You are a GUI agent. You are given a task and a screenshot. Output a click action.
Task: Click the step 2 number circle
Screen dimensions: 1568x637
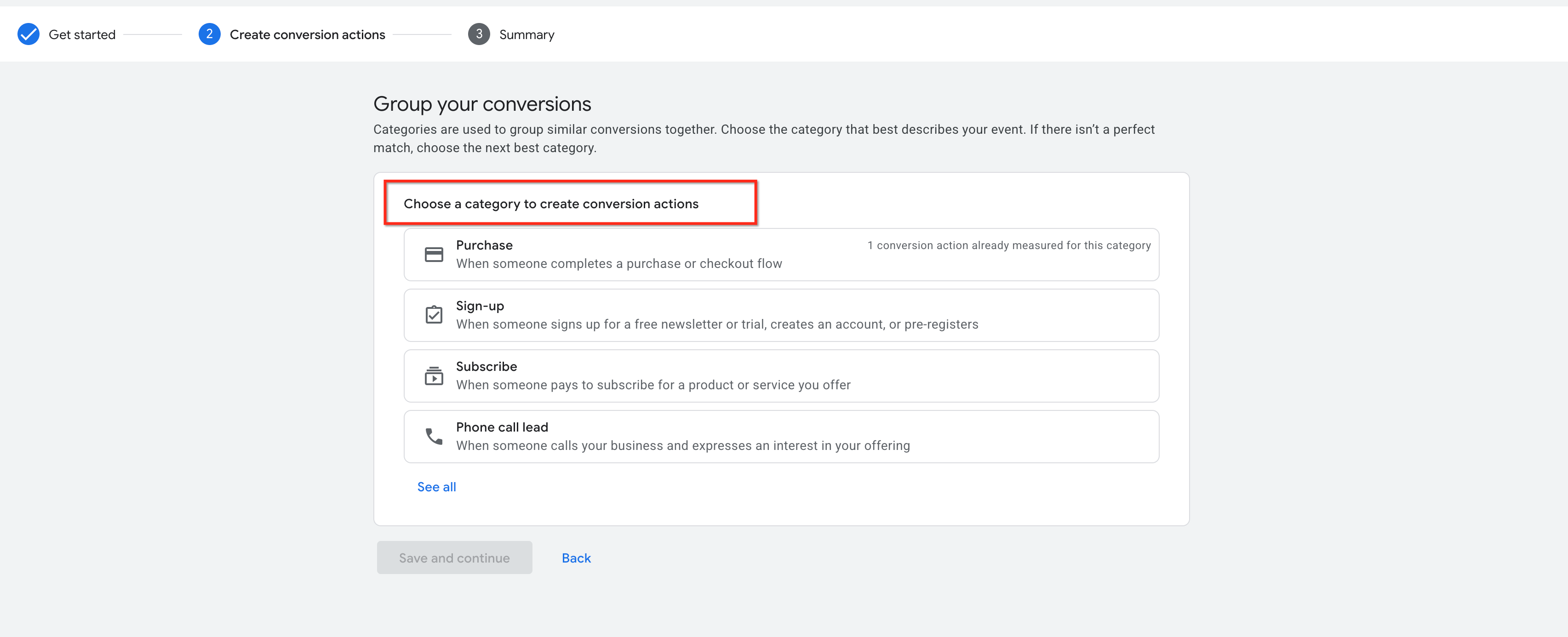(x=209, y=34)
